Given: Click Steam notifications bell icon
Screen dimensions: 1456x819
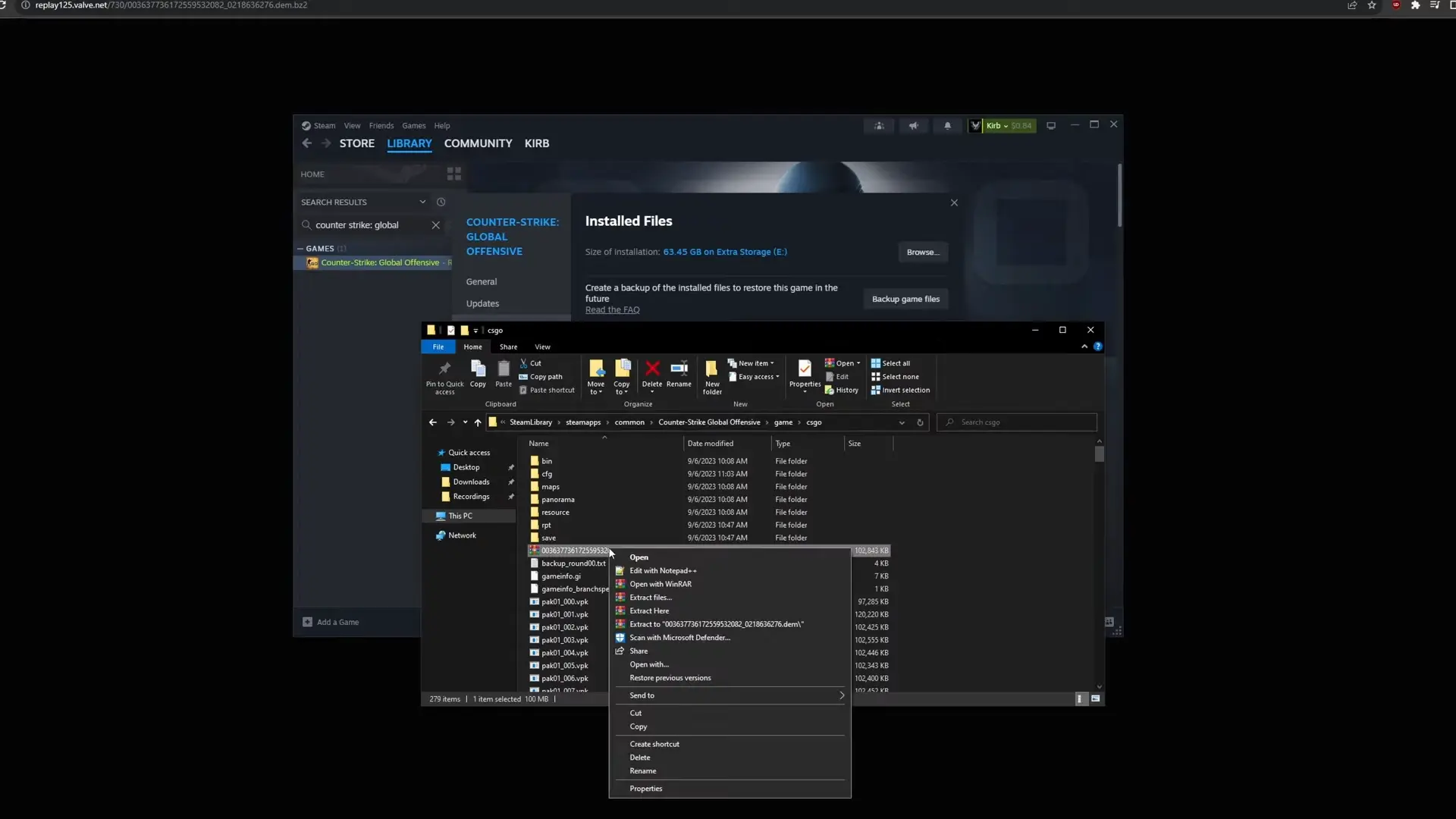Looking at the screenshot, I should tap(947, 126).
